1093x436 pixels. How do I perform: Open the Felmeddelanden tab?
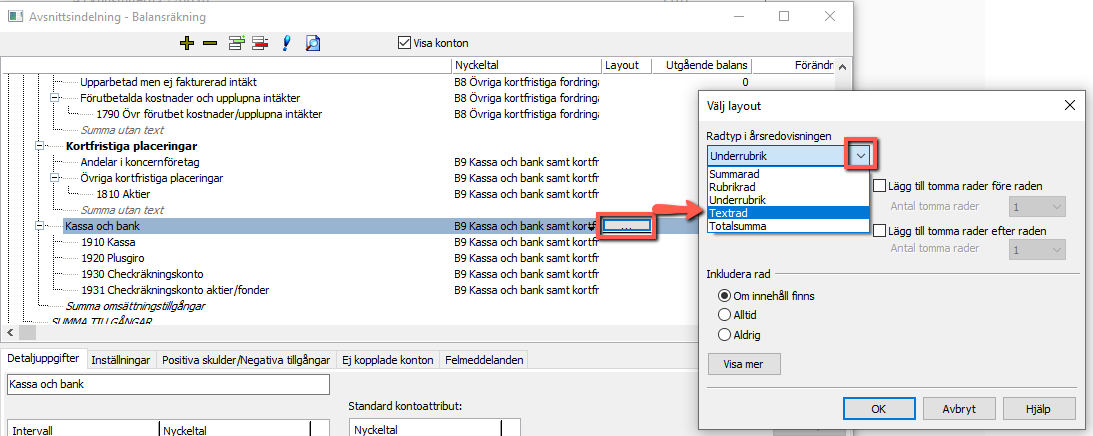click(x=484, y=360)
